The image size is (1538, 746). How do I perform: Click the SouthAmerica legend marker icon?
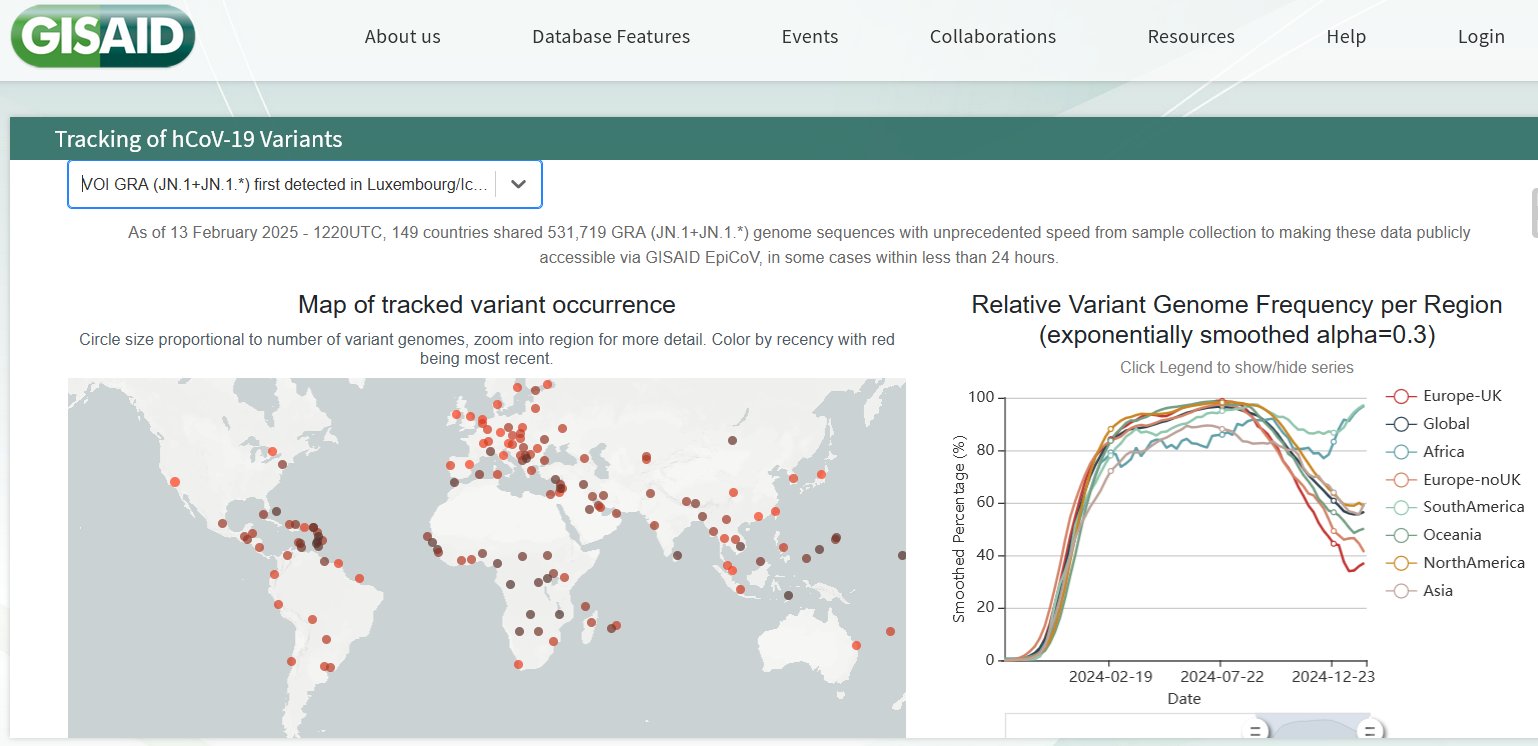[x=1401, y=507]
